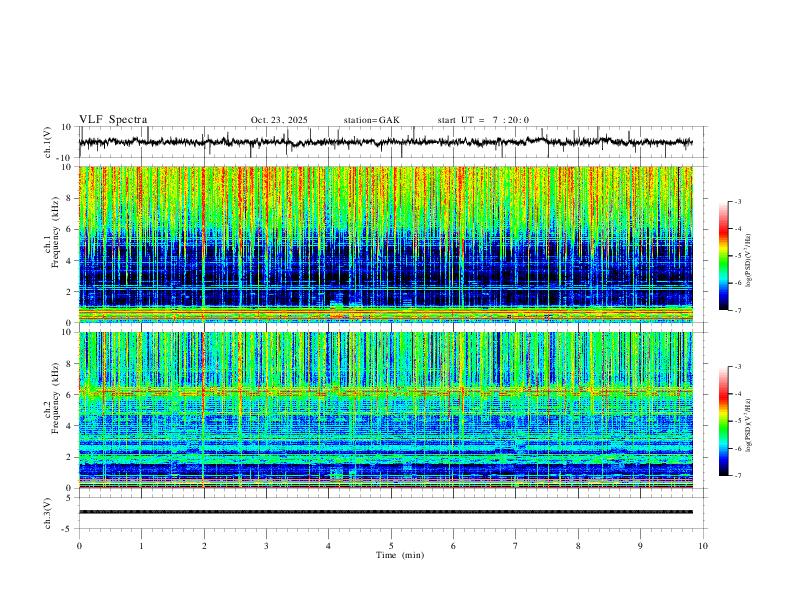Click the ch.1 waveform trace plot
Screen dimensions: 792x612
point(385,142)
